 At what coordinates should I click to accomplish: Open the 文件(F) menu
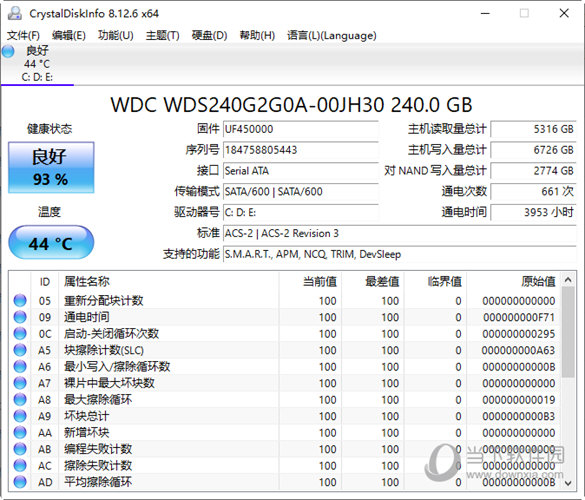23,35
